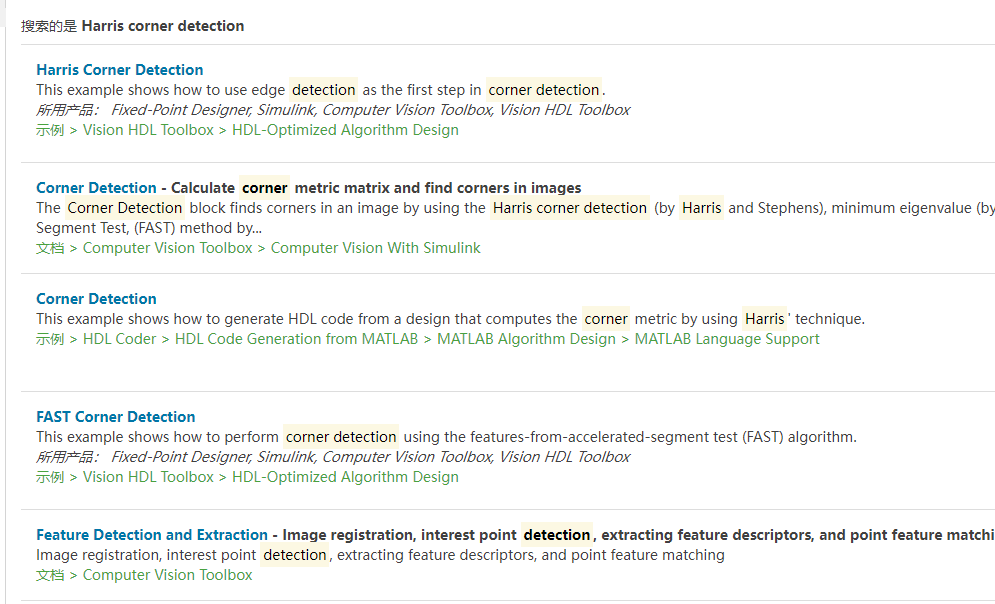Click the HDL Coder breadcrumb link
The width and height of the screenshot is (995, 604).
click(x=119, y=339)
